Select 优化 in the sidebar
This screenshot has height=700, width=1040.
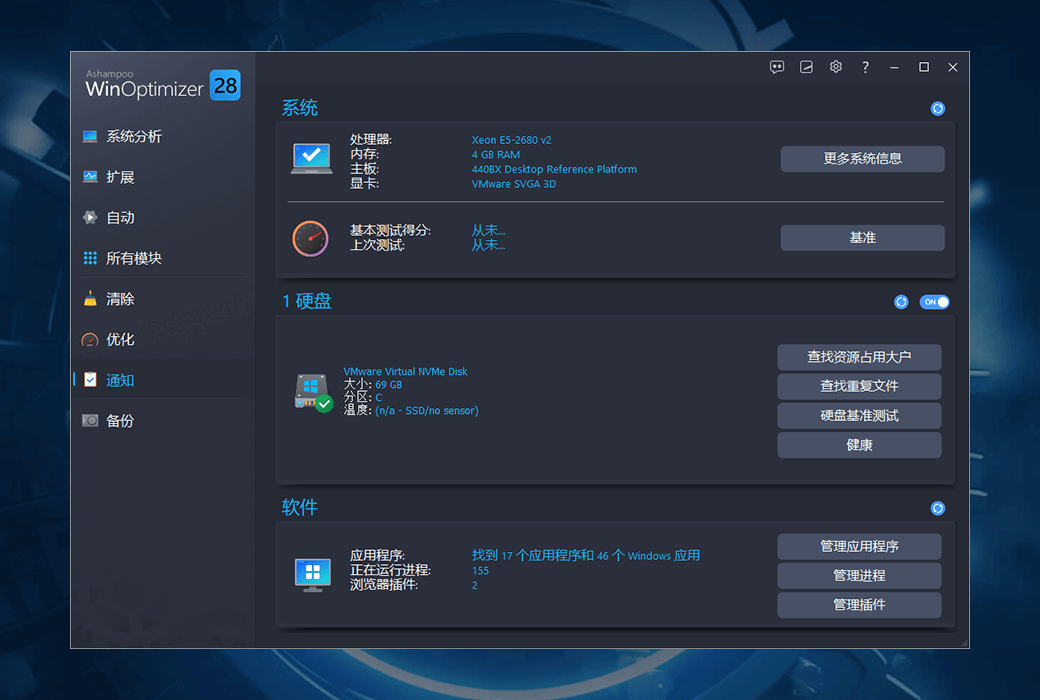(162, 340)
